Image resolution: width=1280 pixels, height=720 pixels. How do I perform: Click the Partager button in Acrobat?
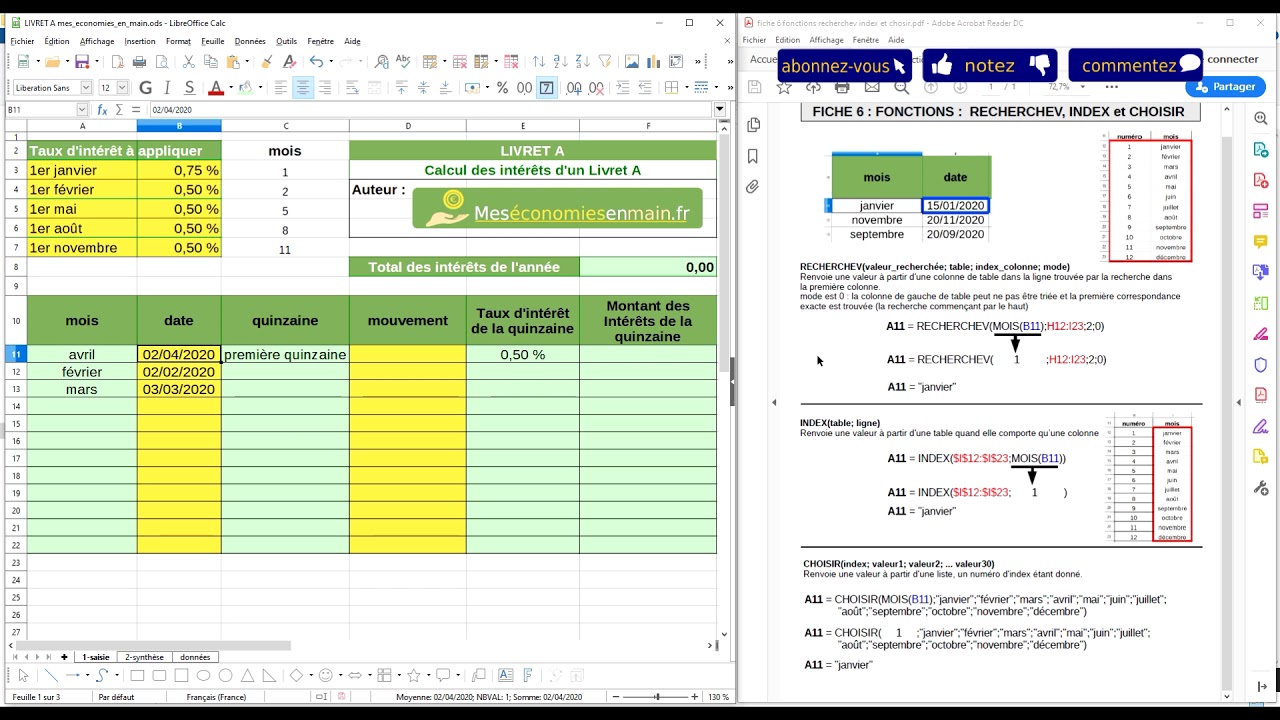tap(1226, 87)
